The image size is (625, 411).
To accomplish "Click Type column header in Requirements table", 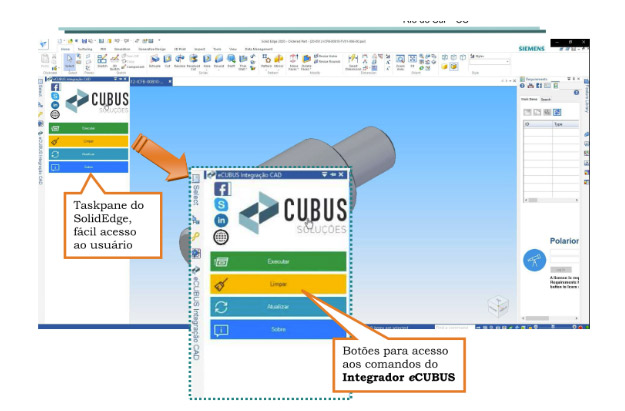I will point(566,124).
